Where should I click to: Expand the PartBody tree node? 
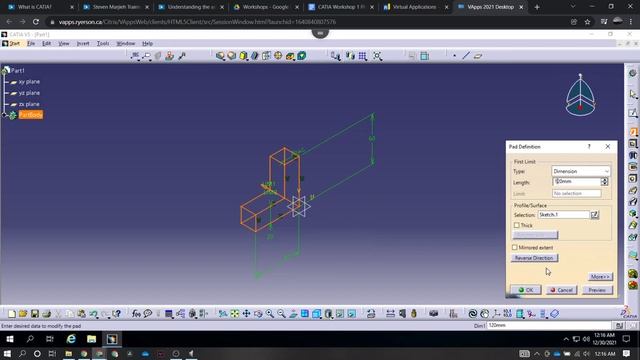(x=4, y=116)
